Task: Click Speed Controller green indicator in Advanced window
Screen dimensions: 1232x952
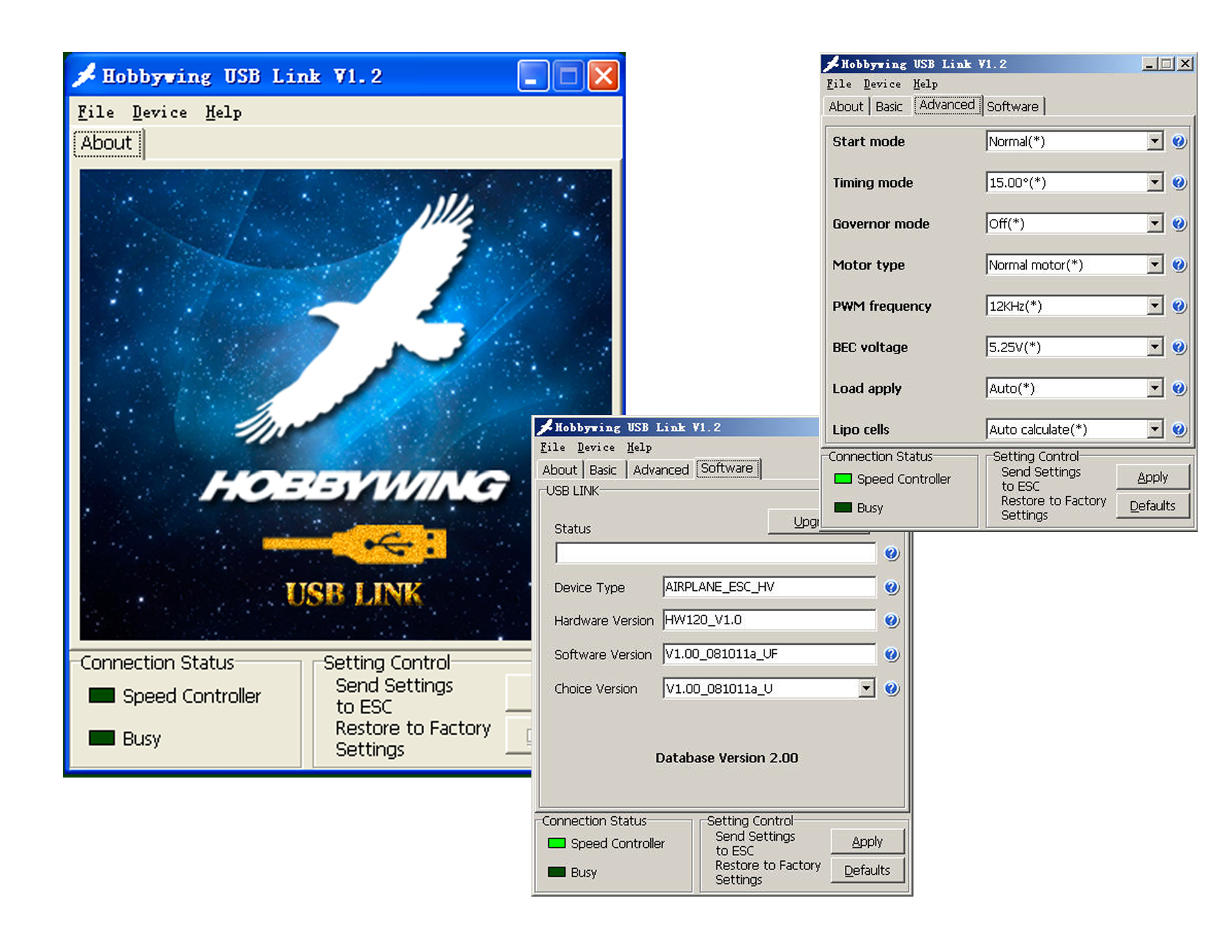Action: click(843, 479)
